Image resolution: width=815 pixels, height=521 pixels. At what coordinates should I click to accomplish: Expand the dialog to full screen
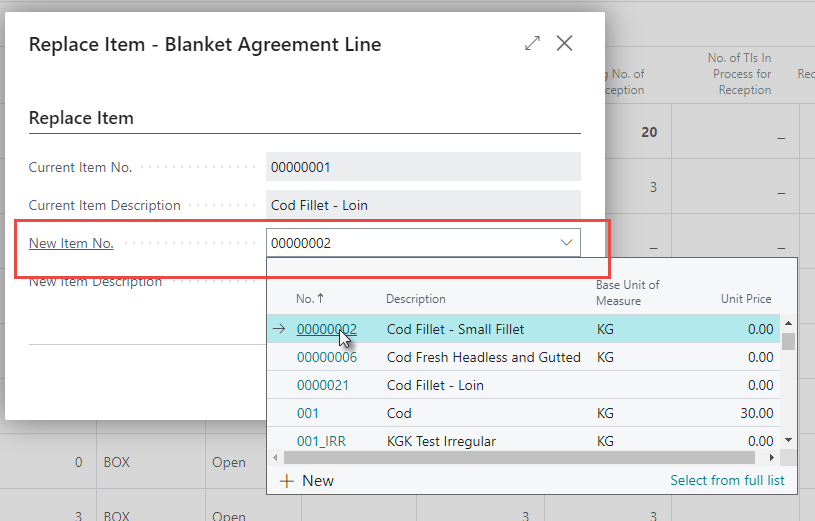(x=532, y=43)
